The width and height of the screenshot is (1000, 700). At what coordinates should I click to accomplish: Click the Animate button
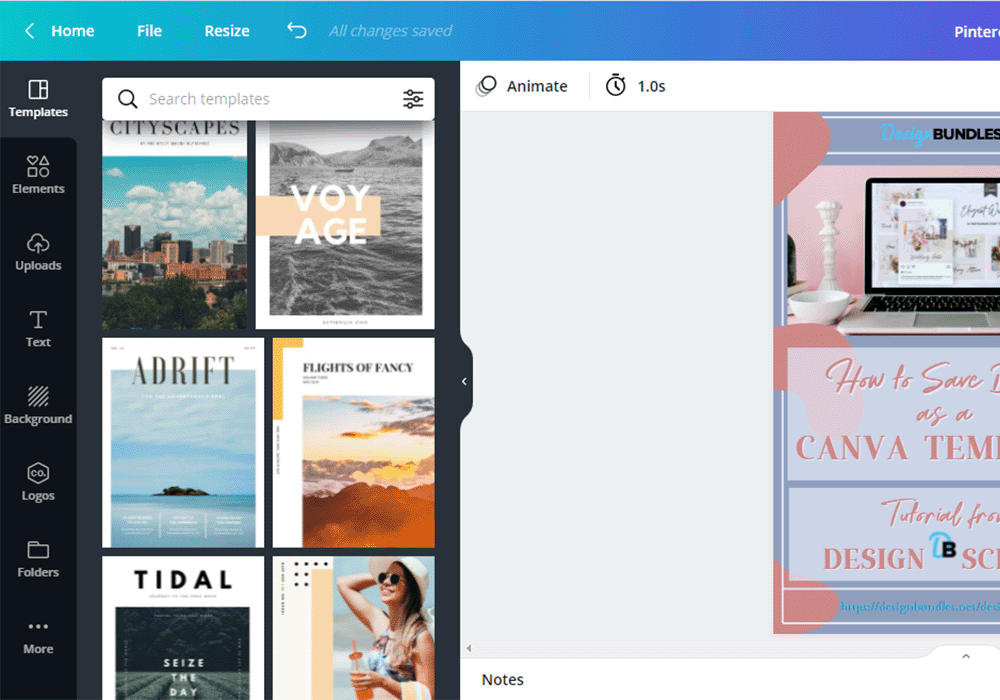pos(522,86)
